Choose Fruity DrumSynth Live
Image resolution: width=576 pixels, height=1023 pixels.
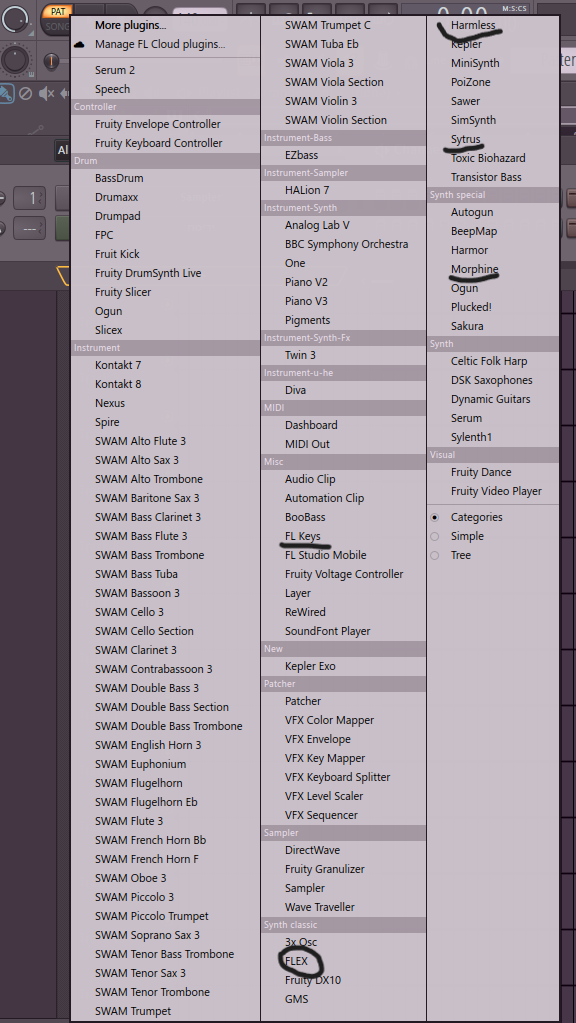click(148, 273)
